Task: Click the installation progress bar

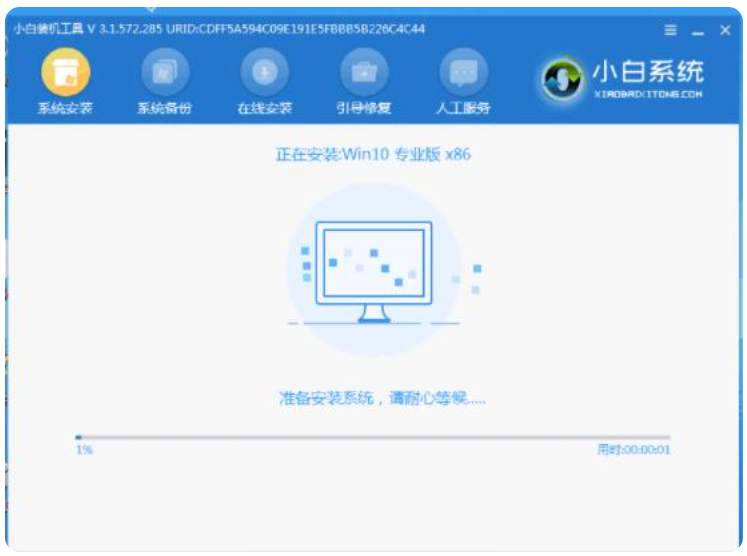Action: point(373,437)
